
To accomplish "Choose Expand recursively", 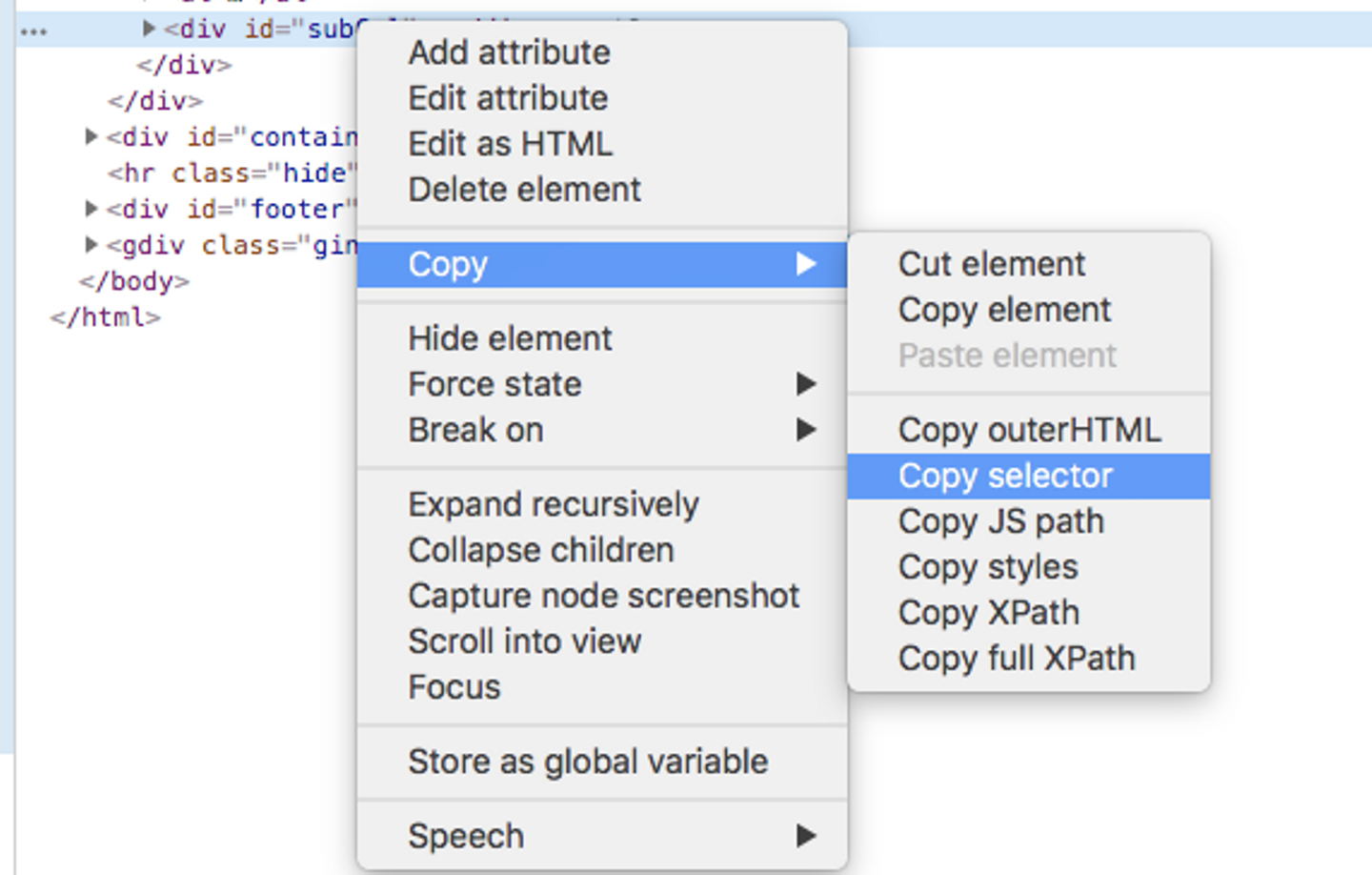I will tap(554, 504).
